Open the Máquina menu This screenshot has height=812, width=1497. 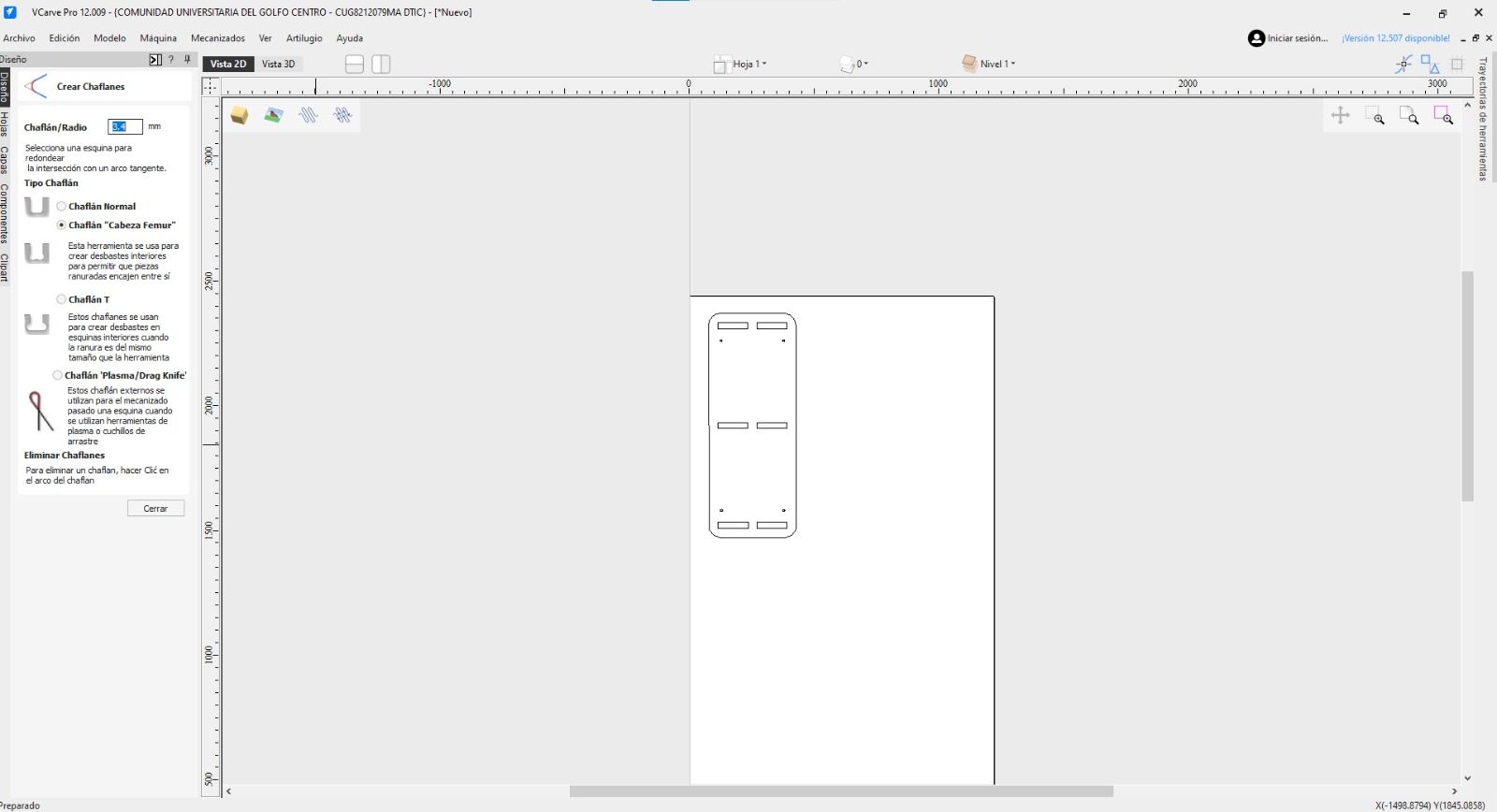point(158,38)
